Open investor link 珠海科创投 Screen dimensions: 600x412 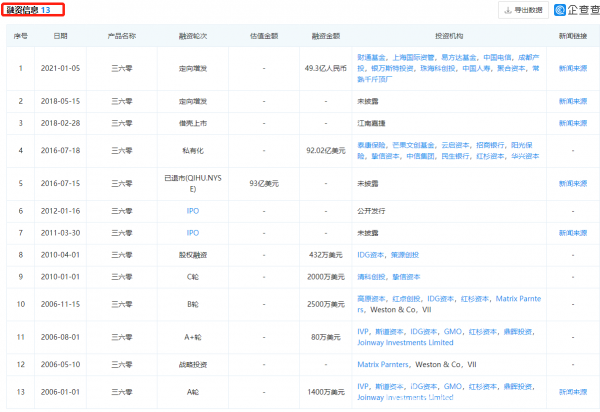point(438,68)
